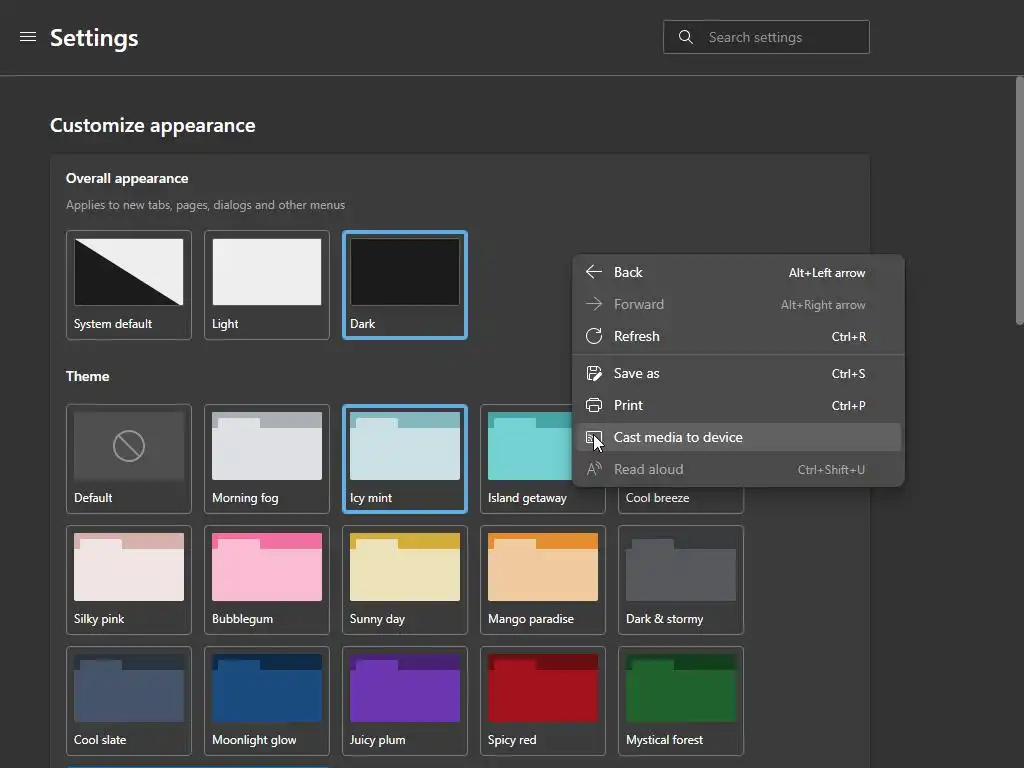Click the Save as disk icon
Image resolution: width=1024 pixels, height=768 pixels.
(x=594, y=373)
